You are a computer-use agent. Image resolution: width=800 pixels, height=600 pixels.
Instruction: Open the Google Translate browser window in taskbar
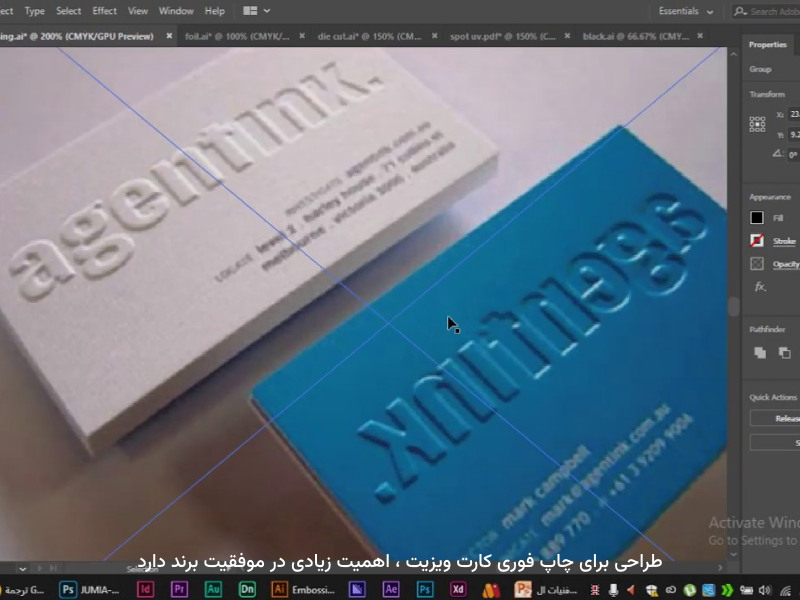point(23,590)
